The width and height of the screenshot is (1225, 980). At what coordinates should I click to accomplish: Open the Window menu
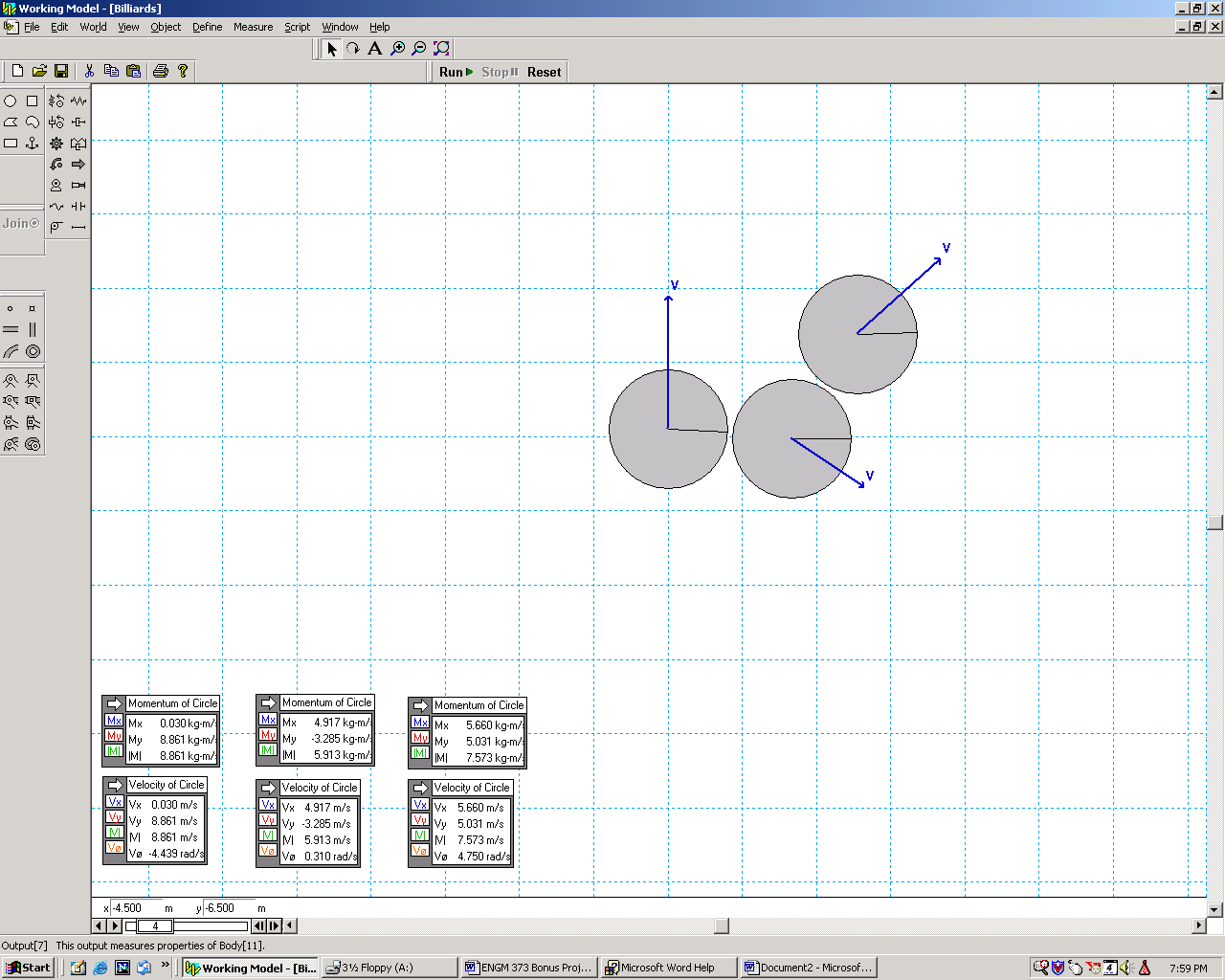(x=340, y=27)
